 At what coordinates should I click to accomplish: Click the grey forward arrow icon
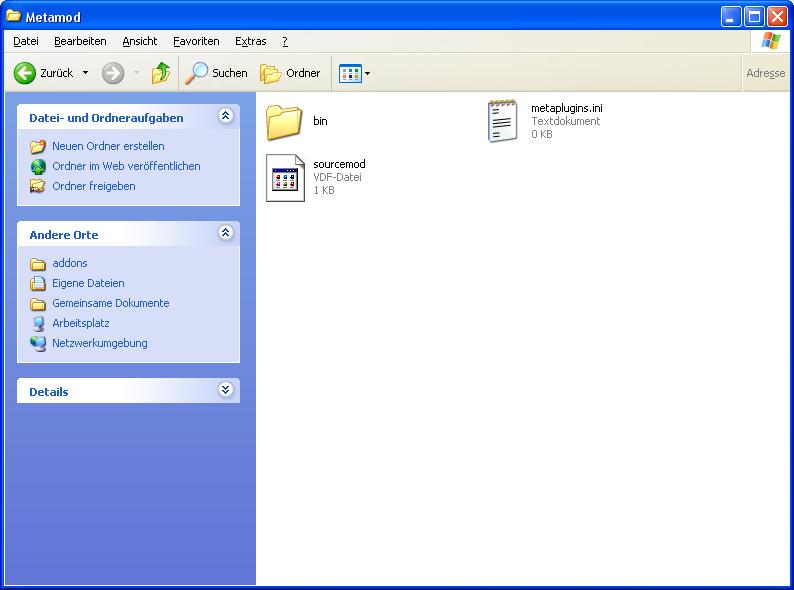112,73
